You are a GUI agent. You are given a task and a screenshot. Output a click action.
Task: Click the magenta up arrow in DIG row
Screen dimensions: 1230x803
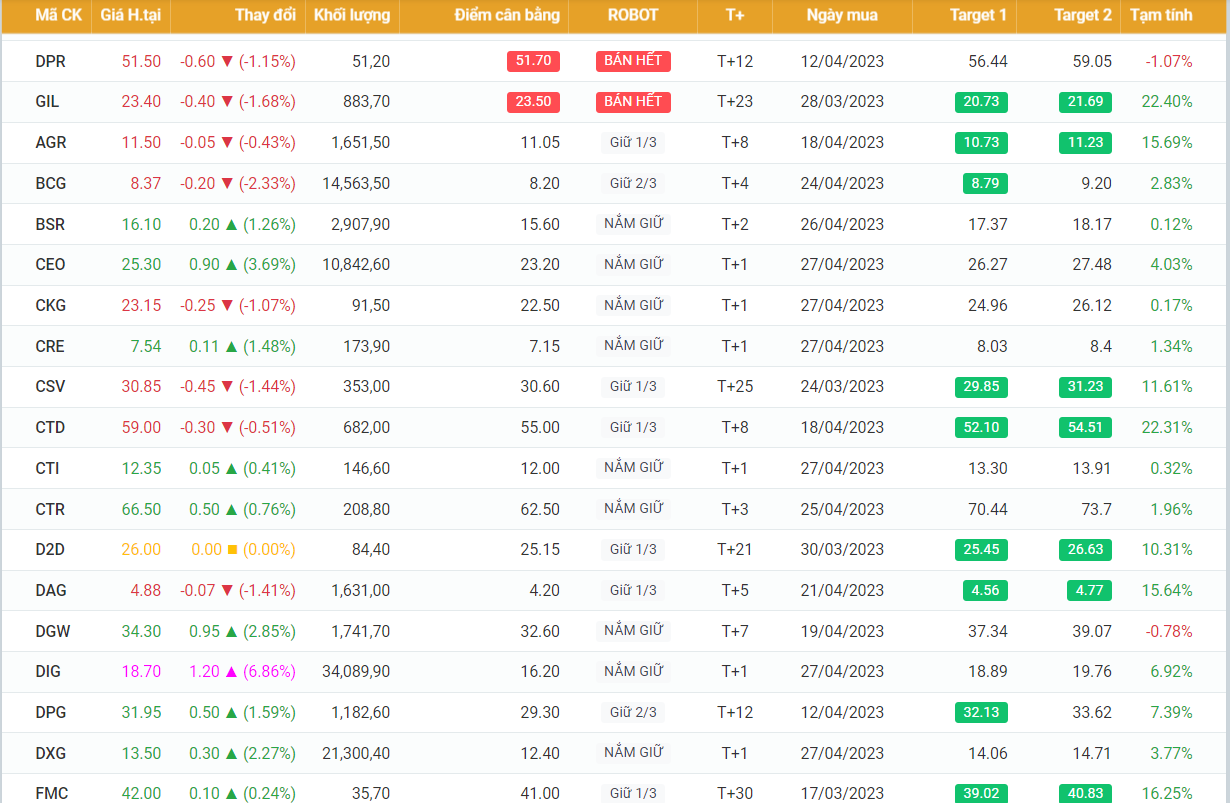[x=231, y=672]
